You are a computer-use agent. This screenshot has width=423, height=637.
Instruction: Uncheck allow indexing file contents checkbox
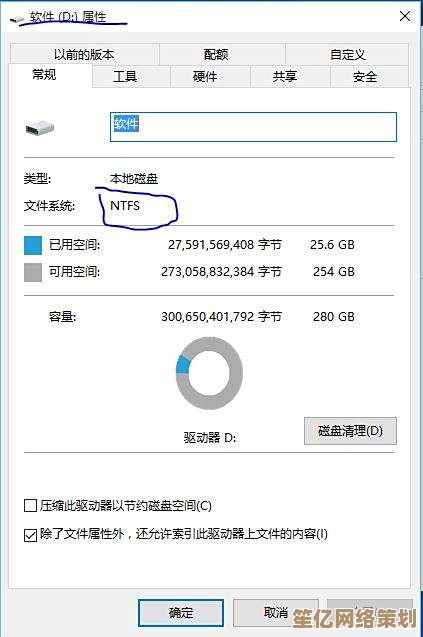30,535
